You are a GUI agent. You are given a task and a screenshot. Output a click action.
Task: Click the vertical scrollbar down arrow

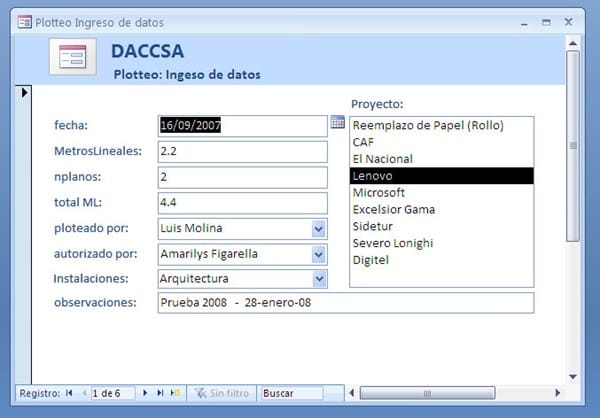[573, 377]
